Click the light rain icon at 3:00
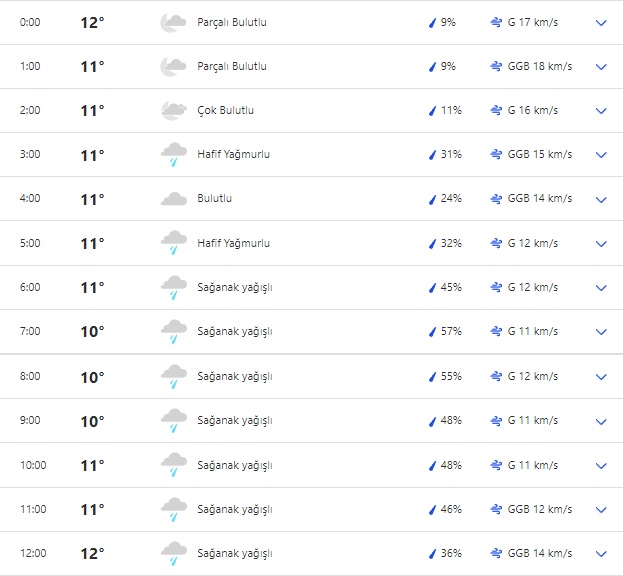Screen dimensions: 623x576 coord(174,155)
